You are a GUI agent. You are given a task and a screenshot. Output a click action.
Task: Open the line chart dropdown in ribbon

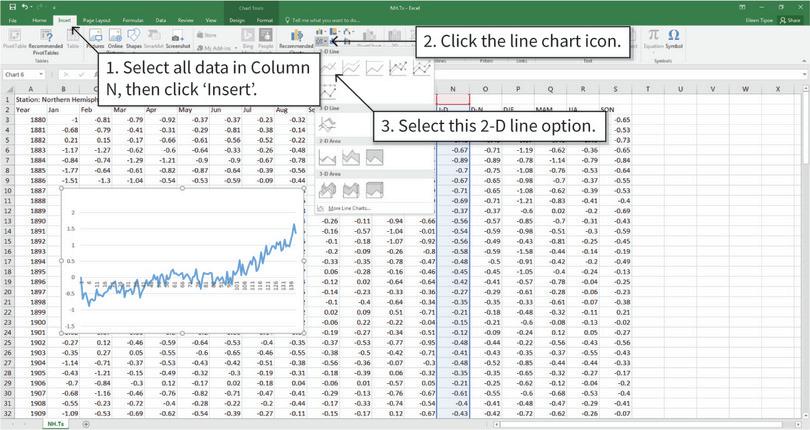coord(331,33)
